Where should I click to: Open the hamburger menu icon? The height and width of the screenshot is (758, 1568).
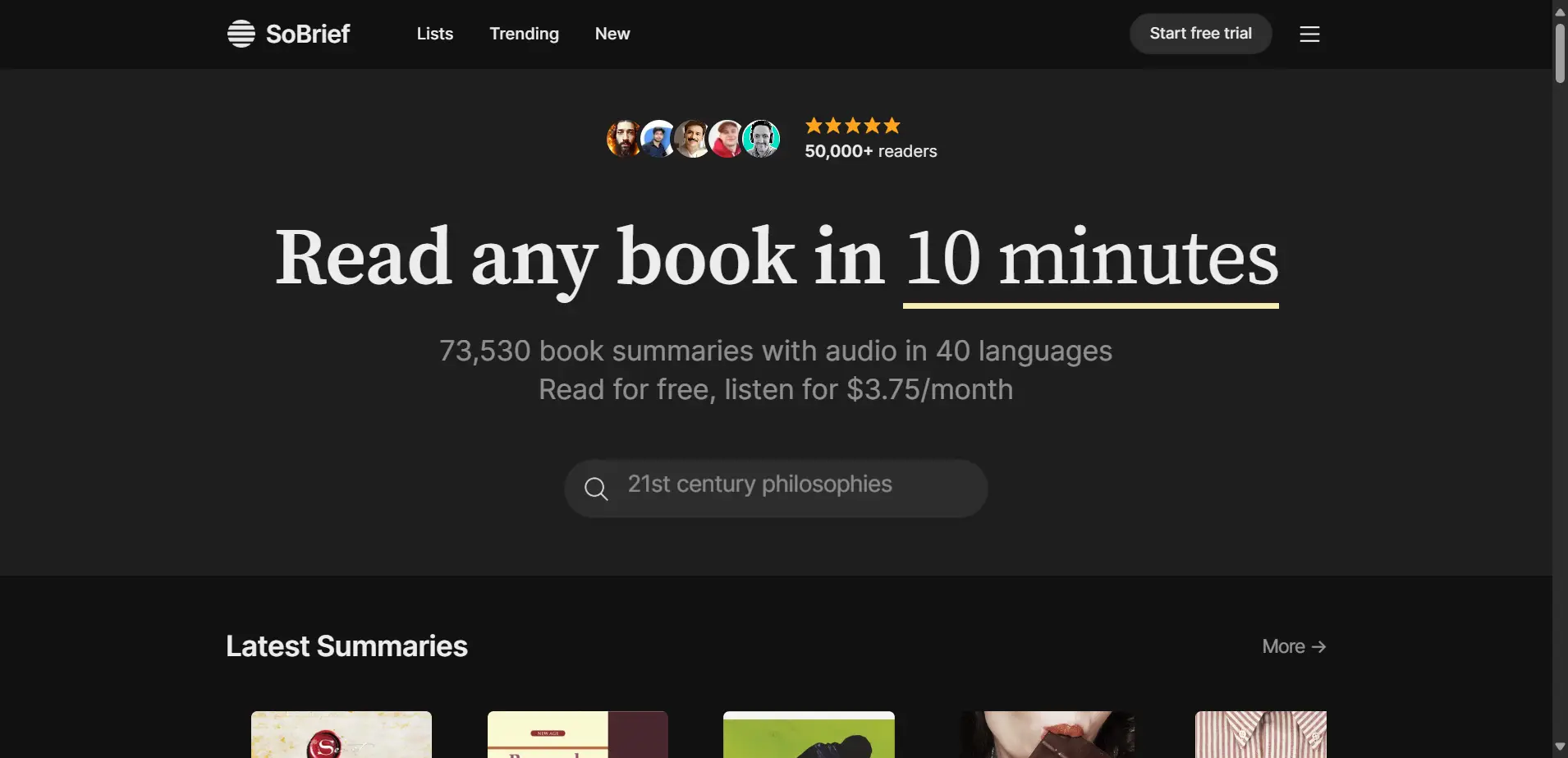(x=1309, y=34)
